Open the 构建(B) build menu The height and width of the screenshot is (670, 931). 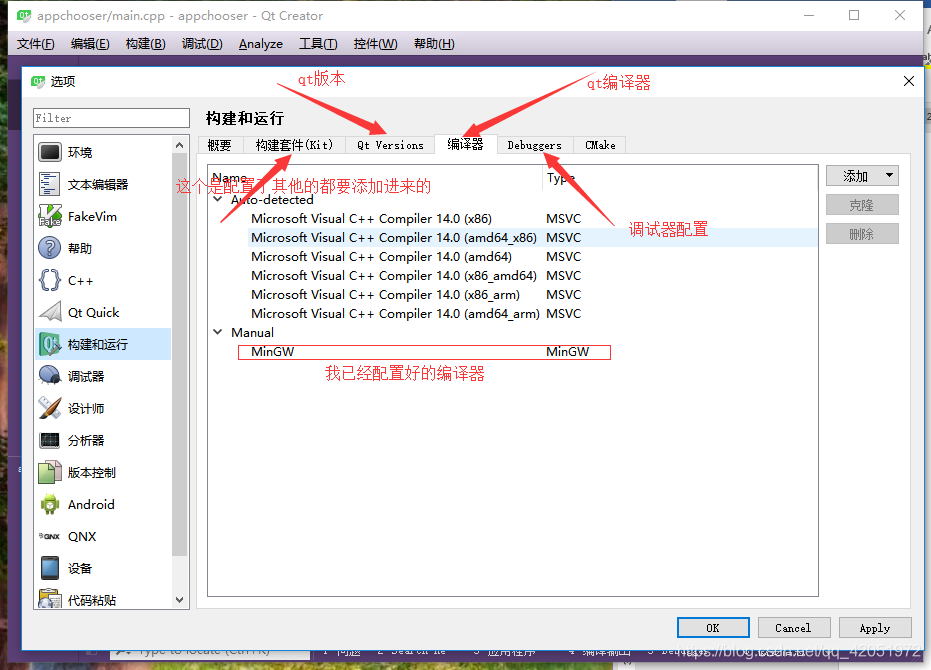pos(145,44)
